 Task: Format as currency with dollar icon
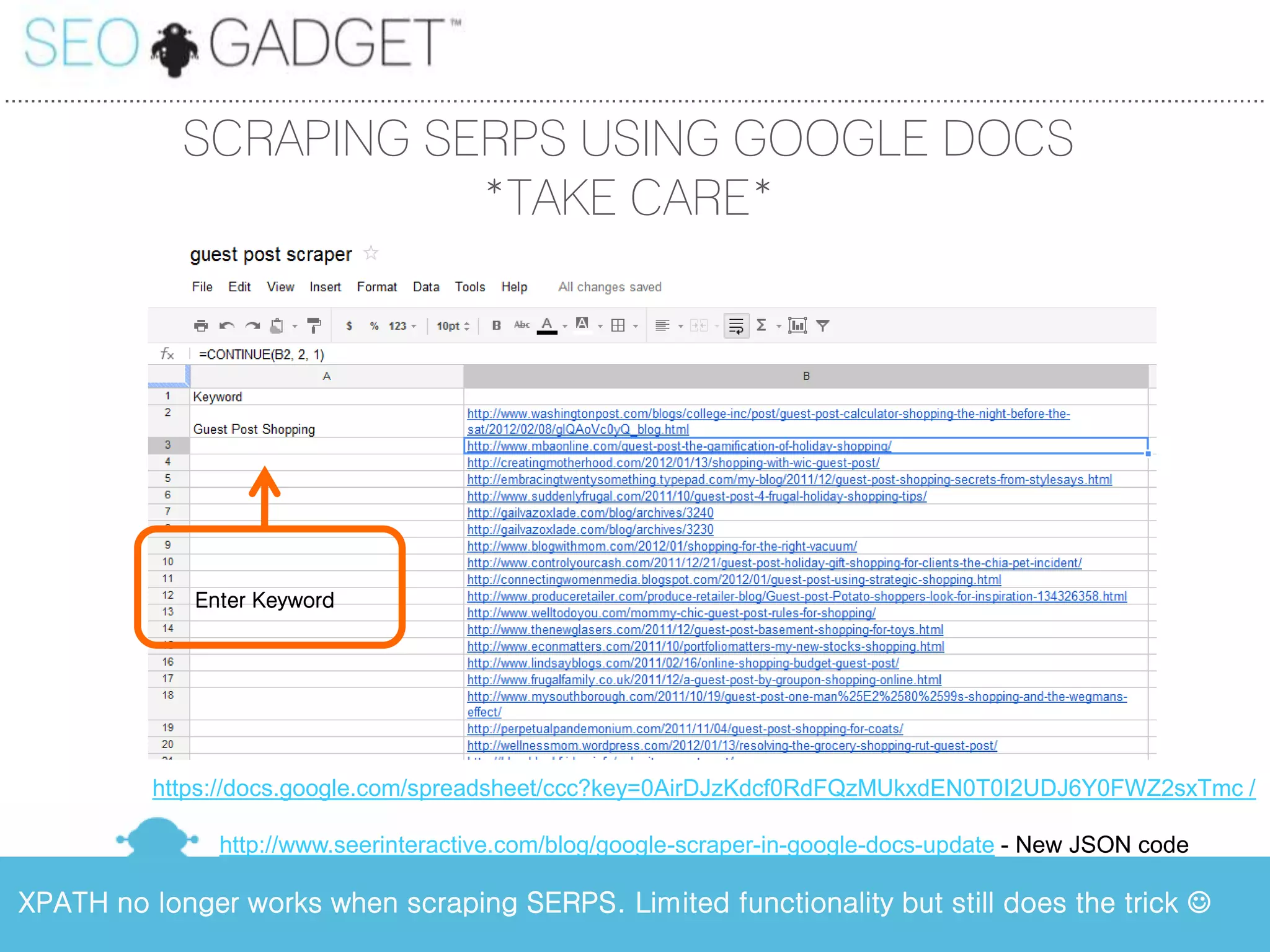point(349,325)
